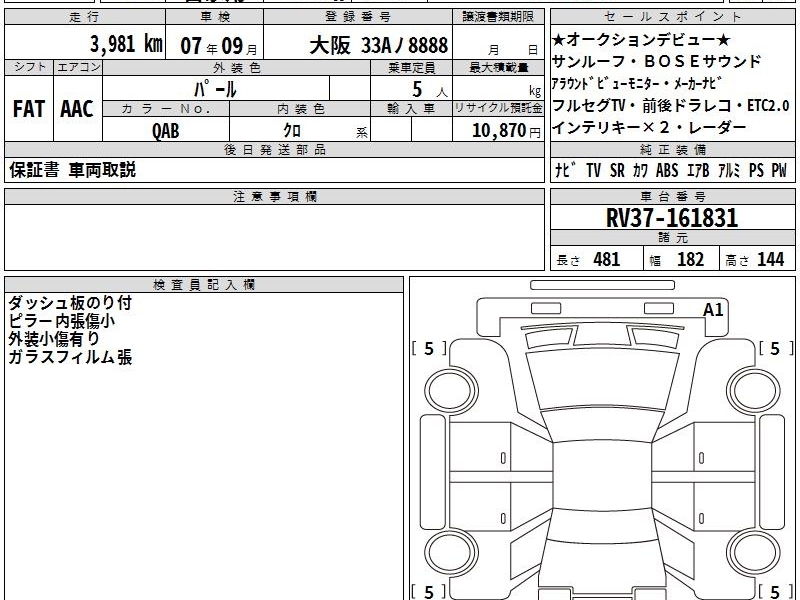Click the 外装色 header cell
Viewport: 800px width, 600px height.
pos(236,68)
